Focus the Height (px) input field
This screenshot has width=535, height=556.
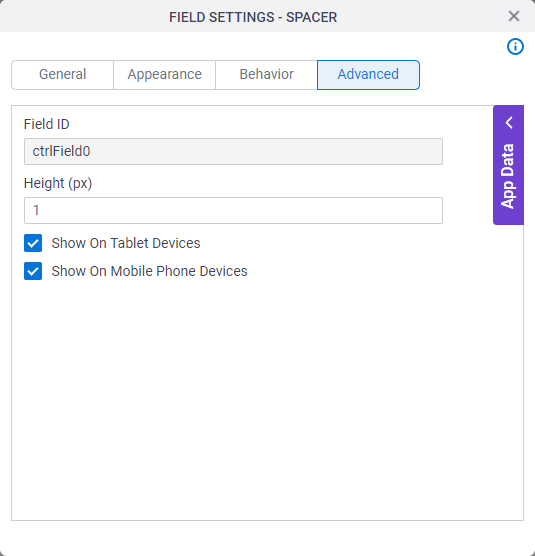click(233, 211)
